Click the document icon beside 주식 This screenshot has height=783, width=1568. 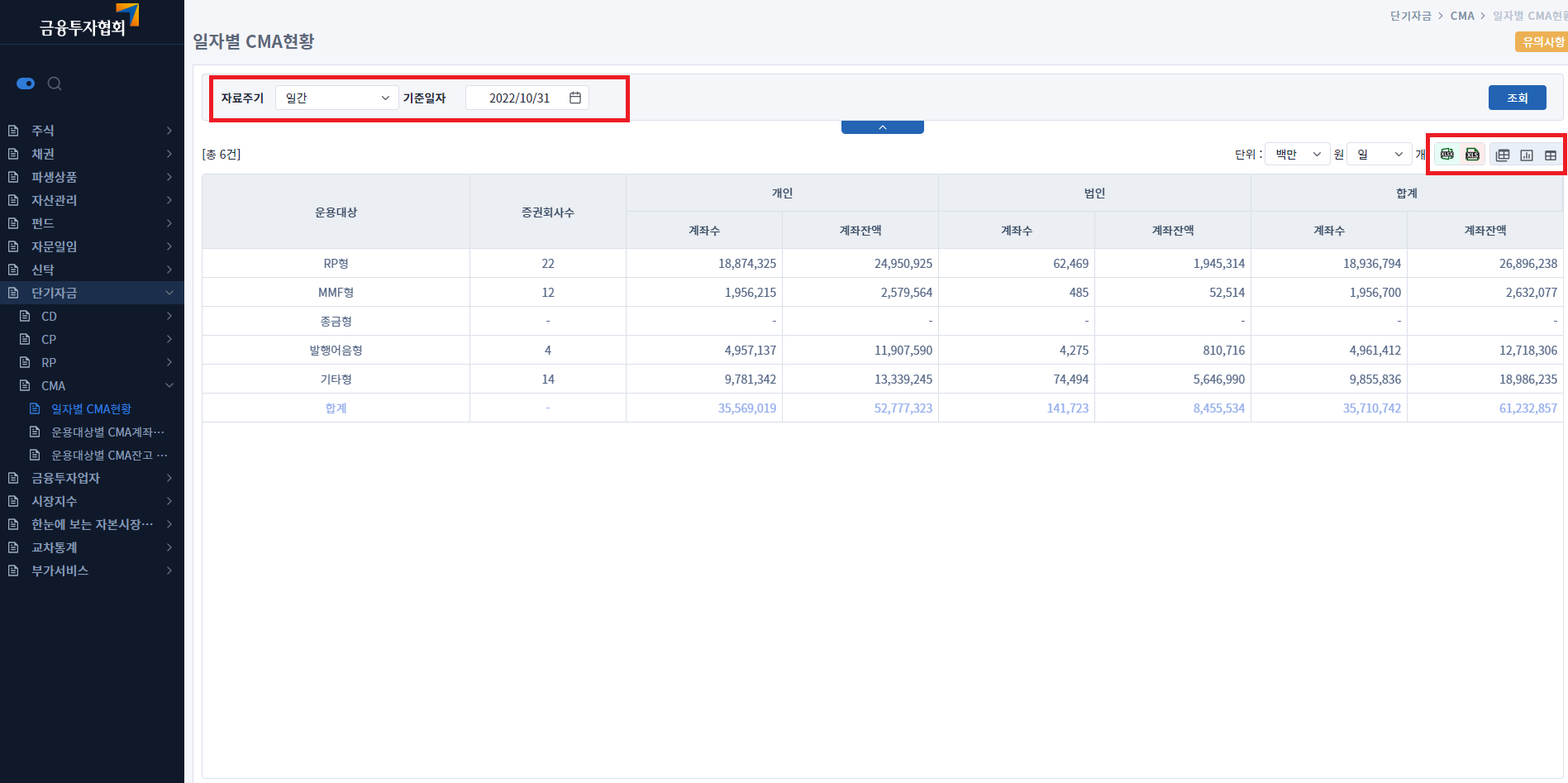(13, 131)
